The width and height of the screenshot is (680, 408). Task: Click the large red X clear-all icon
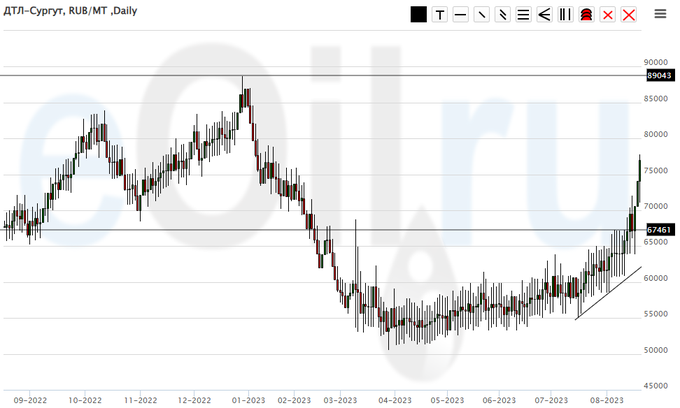coord(629,14)
